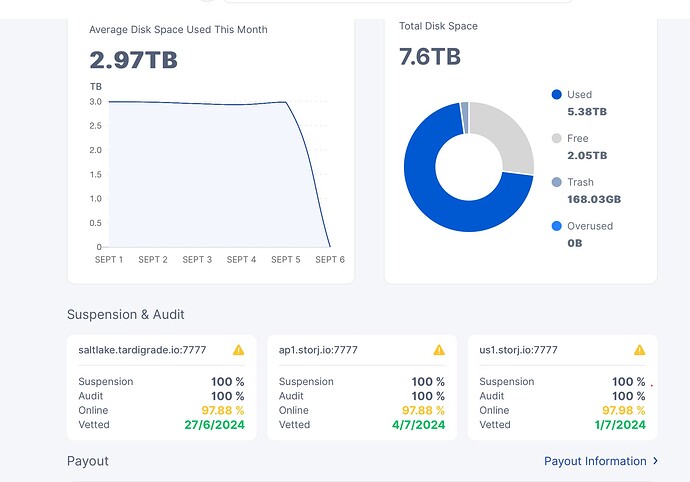Click the Free legend gray dot
This screenshot has width=690, height=482.
556,139
